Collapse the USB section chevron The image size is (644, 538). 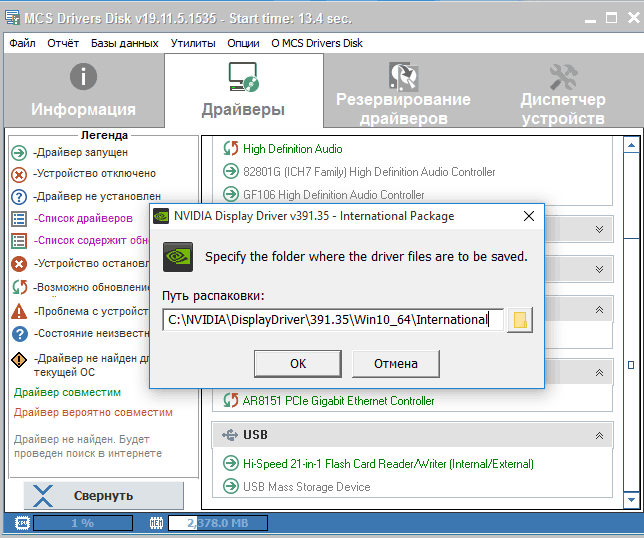[599, 435]
